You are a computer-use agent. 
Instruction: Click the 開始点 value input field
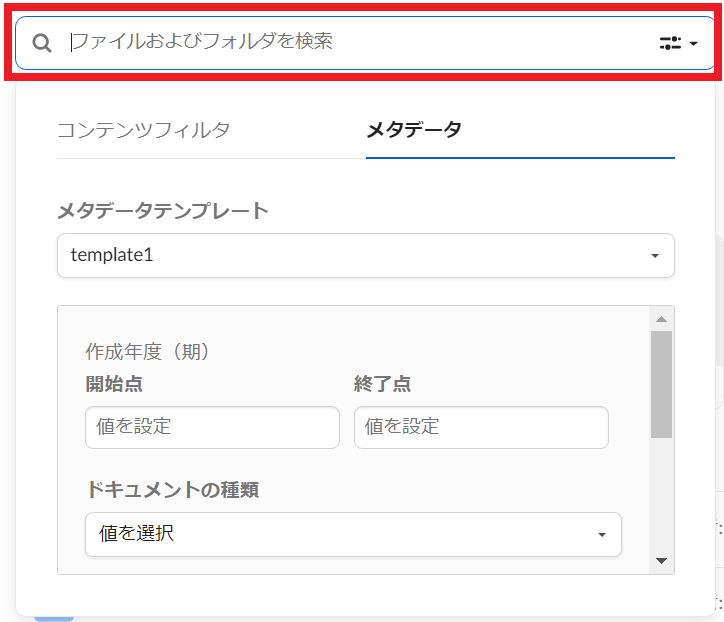pos(212,427)
